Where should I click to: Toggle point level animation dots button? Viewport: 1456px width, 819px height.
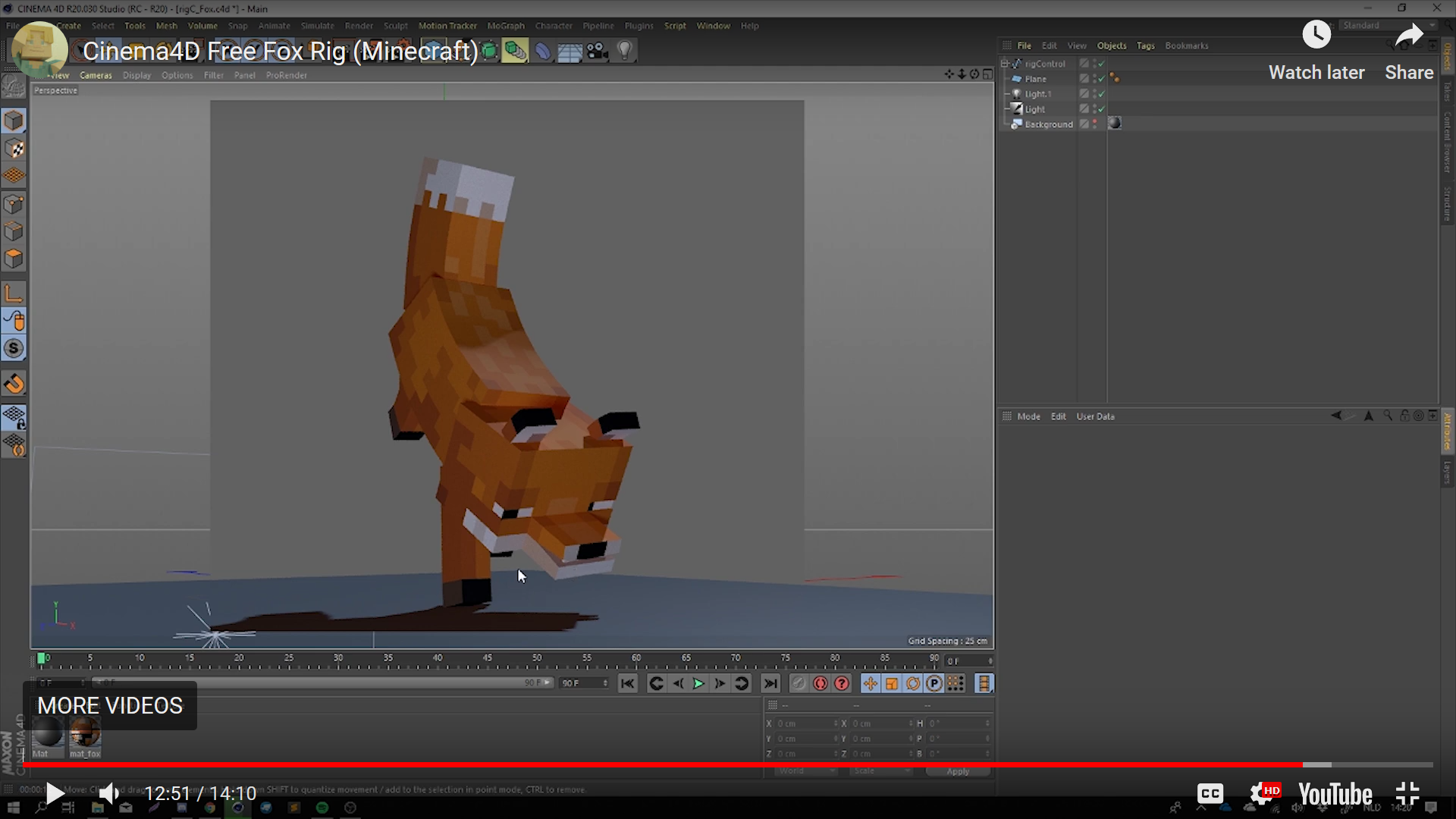(x=955, y=683)
